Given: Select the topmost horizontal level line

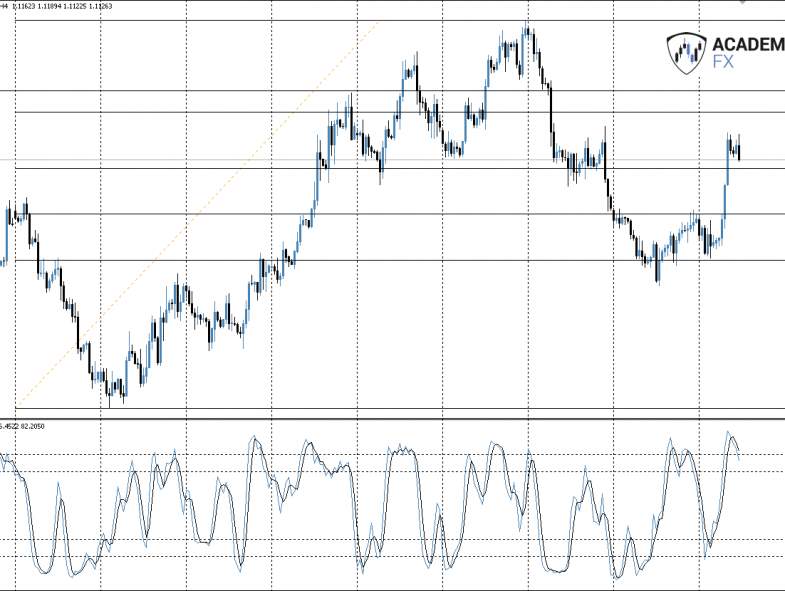Looking at the screenshot, I should 400,21.
